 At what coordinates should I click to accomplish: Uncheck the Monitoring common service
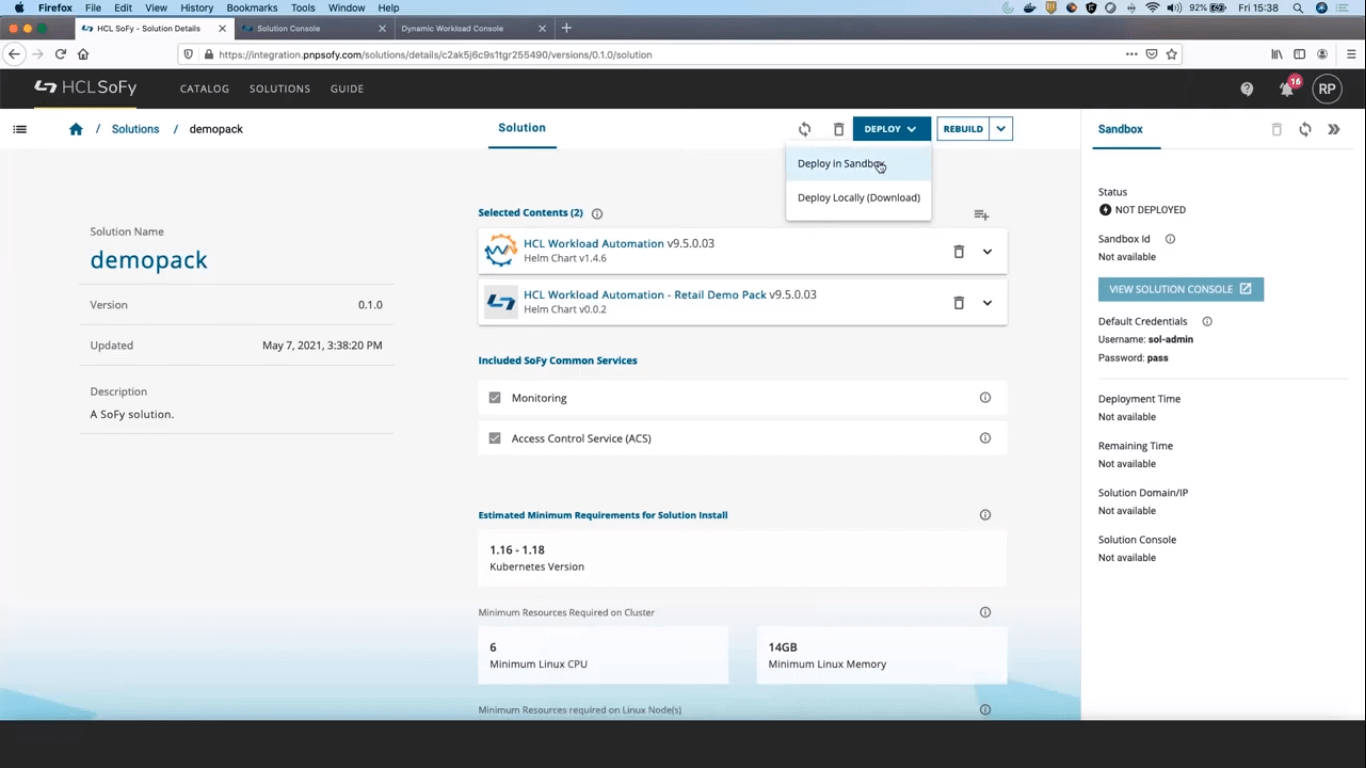[x=494, y=397]
